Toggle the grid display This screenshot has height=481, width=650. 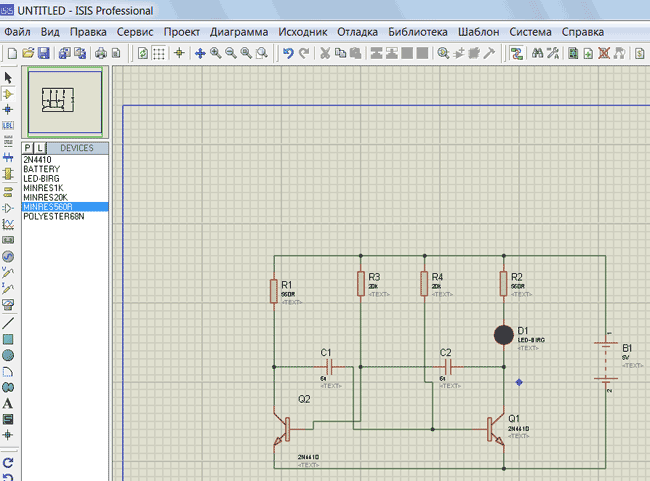point(159,53)
